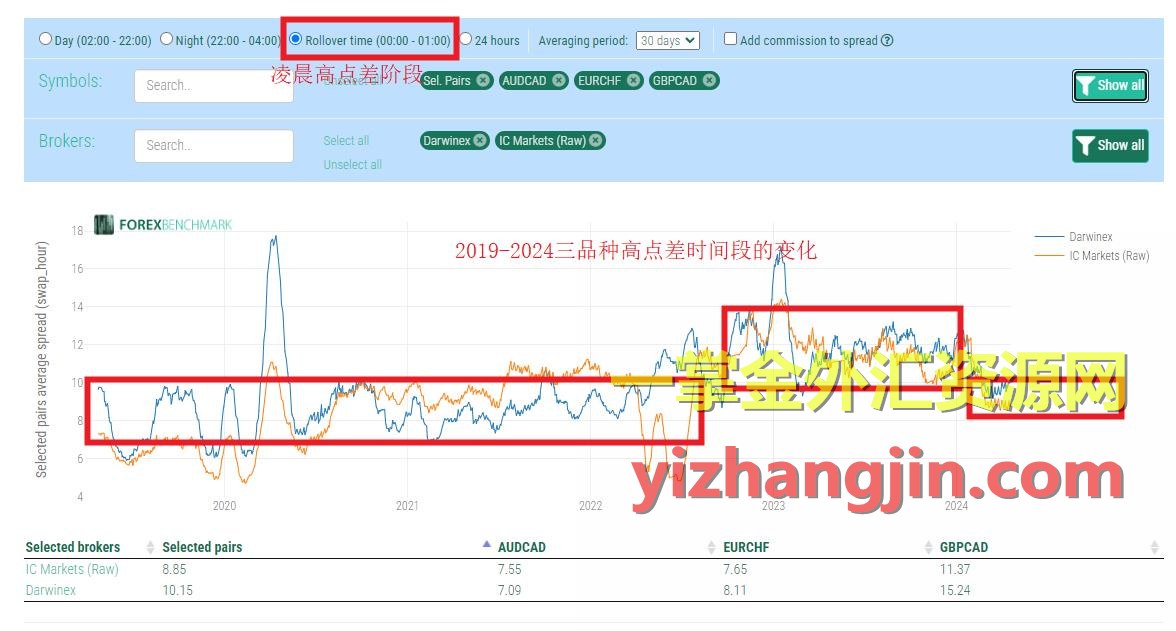Click the 2021 label on chart axis
This screenshot has height=631, width=1176.
coord(407,506)
